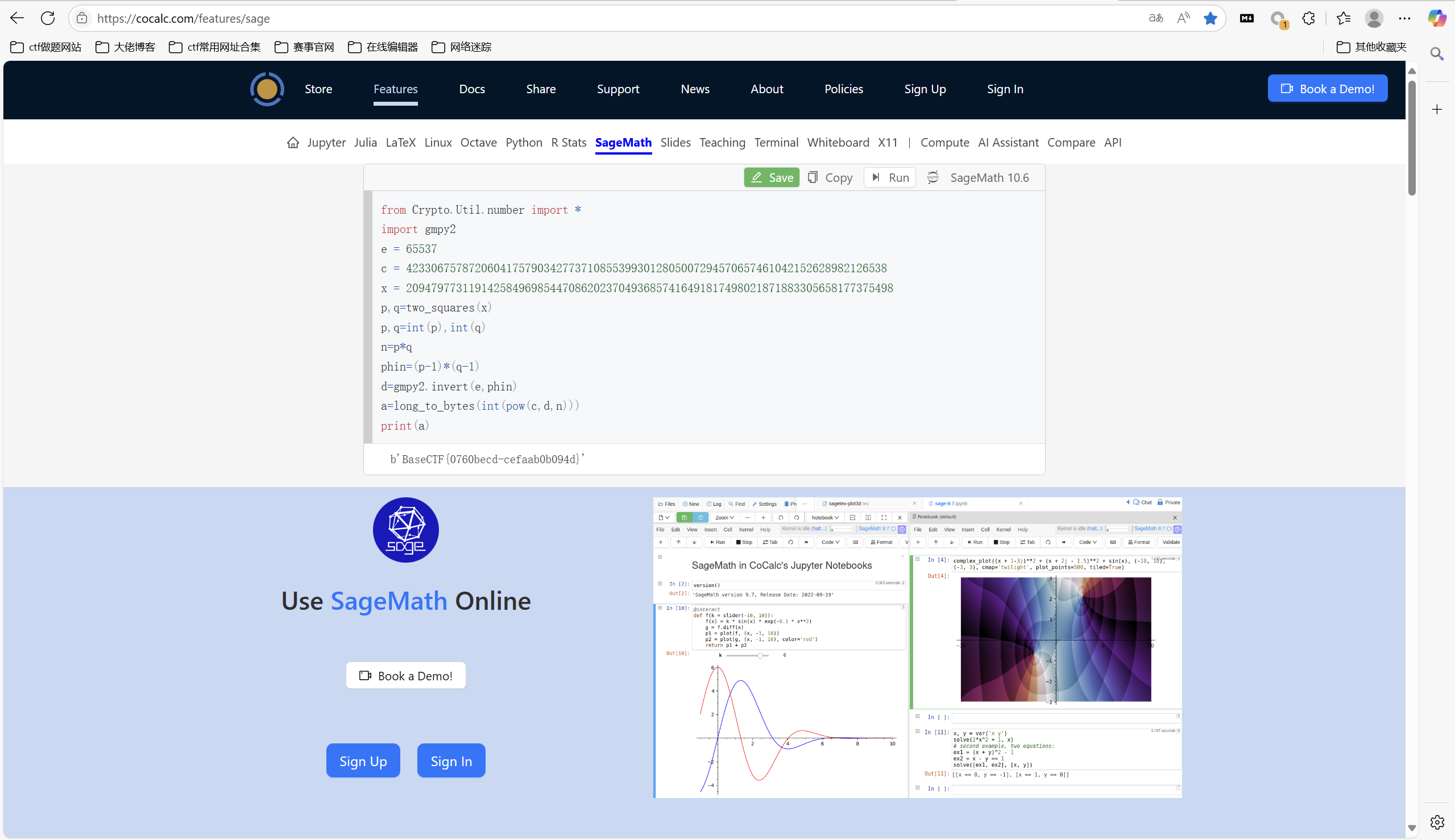Image resolution: width=1455 pixels, height=840 pixels.
Task: Click the blue Sign In button
Action: (451, 760)
